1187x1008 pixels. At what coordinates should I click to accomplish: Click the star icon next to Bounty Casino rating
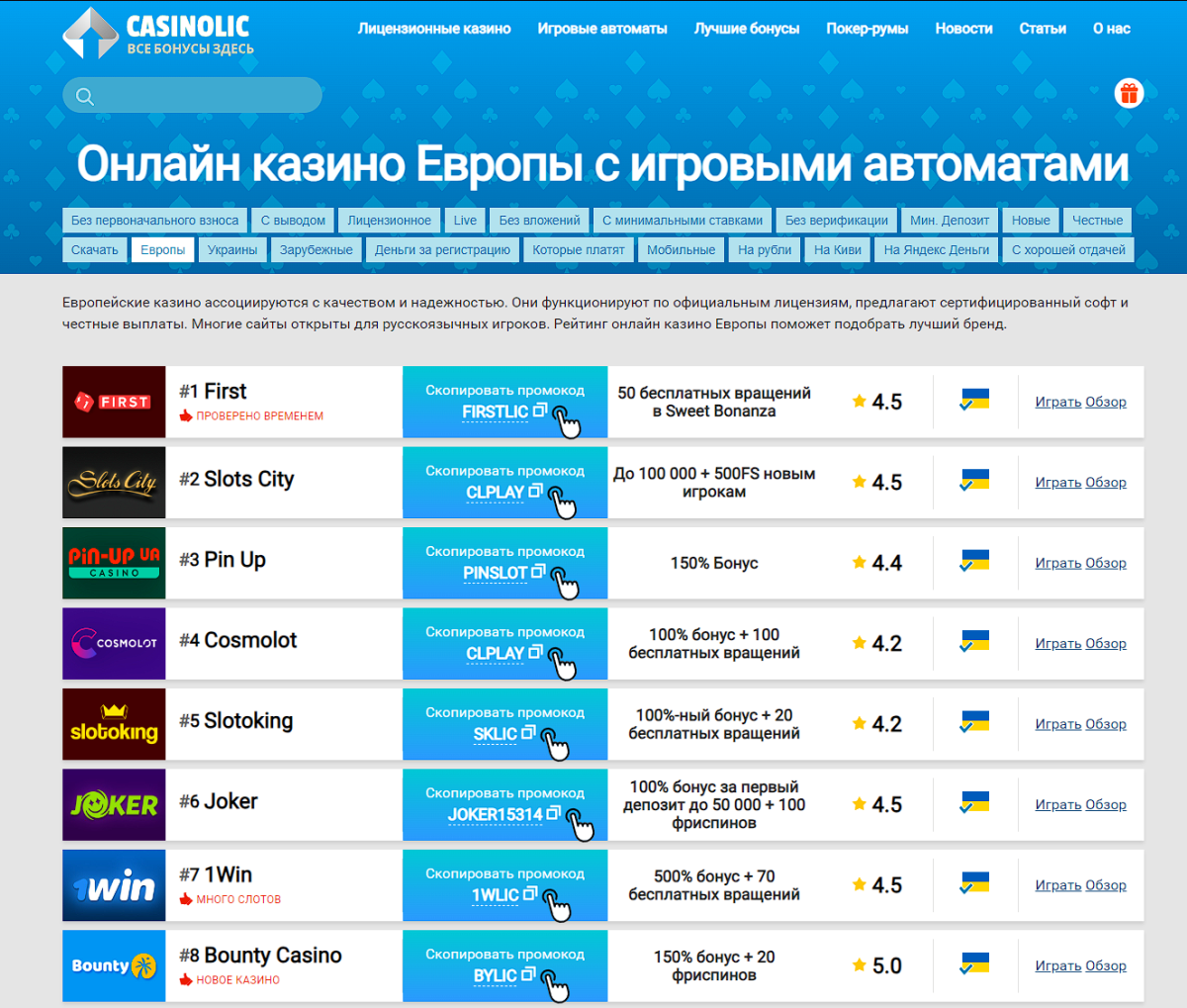point(857,965)
